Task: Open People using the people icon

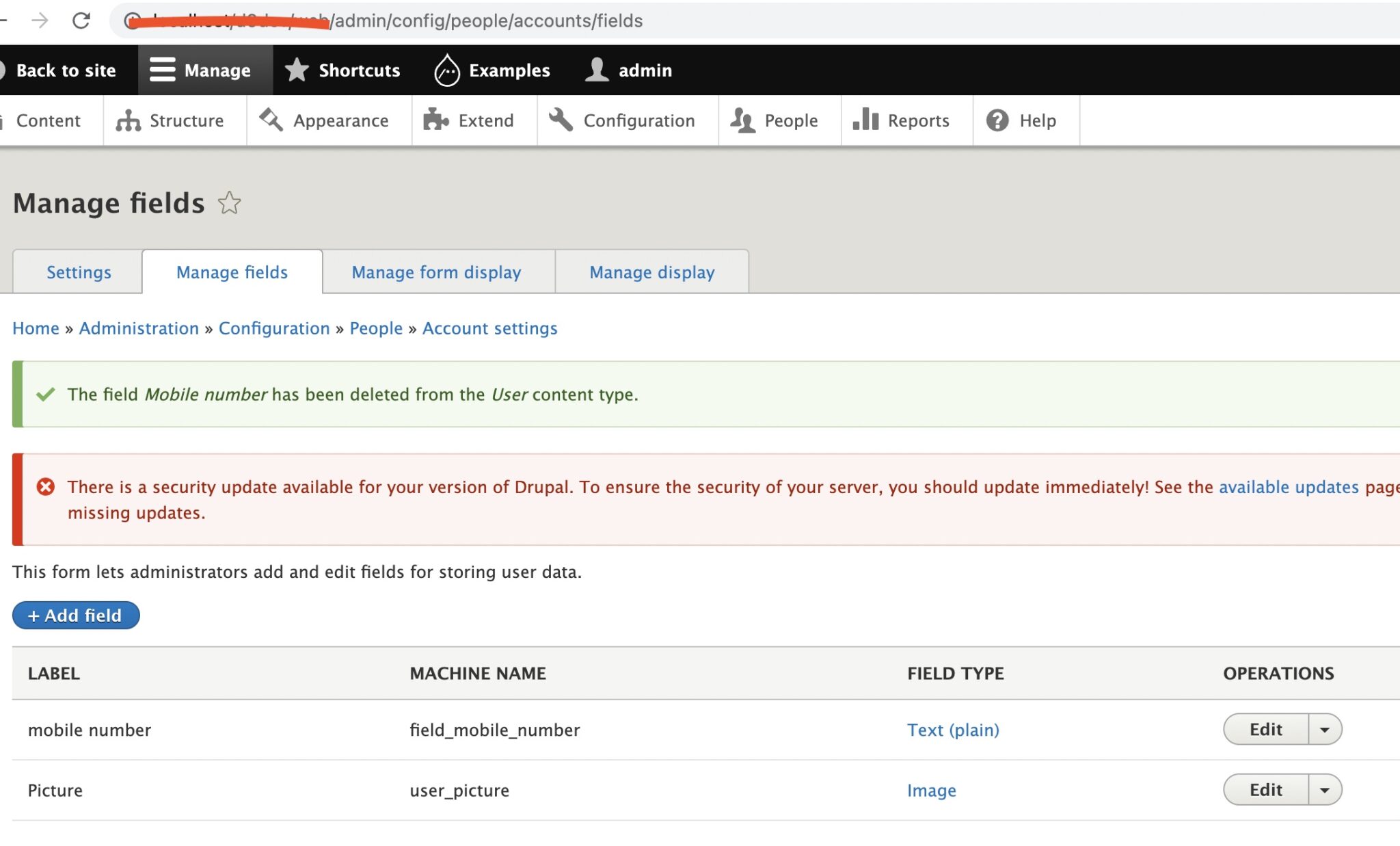Action: click(743, 120)
